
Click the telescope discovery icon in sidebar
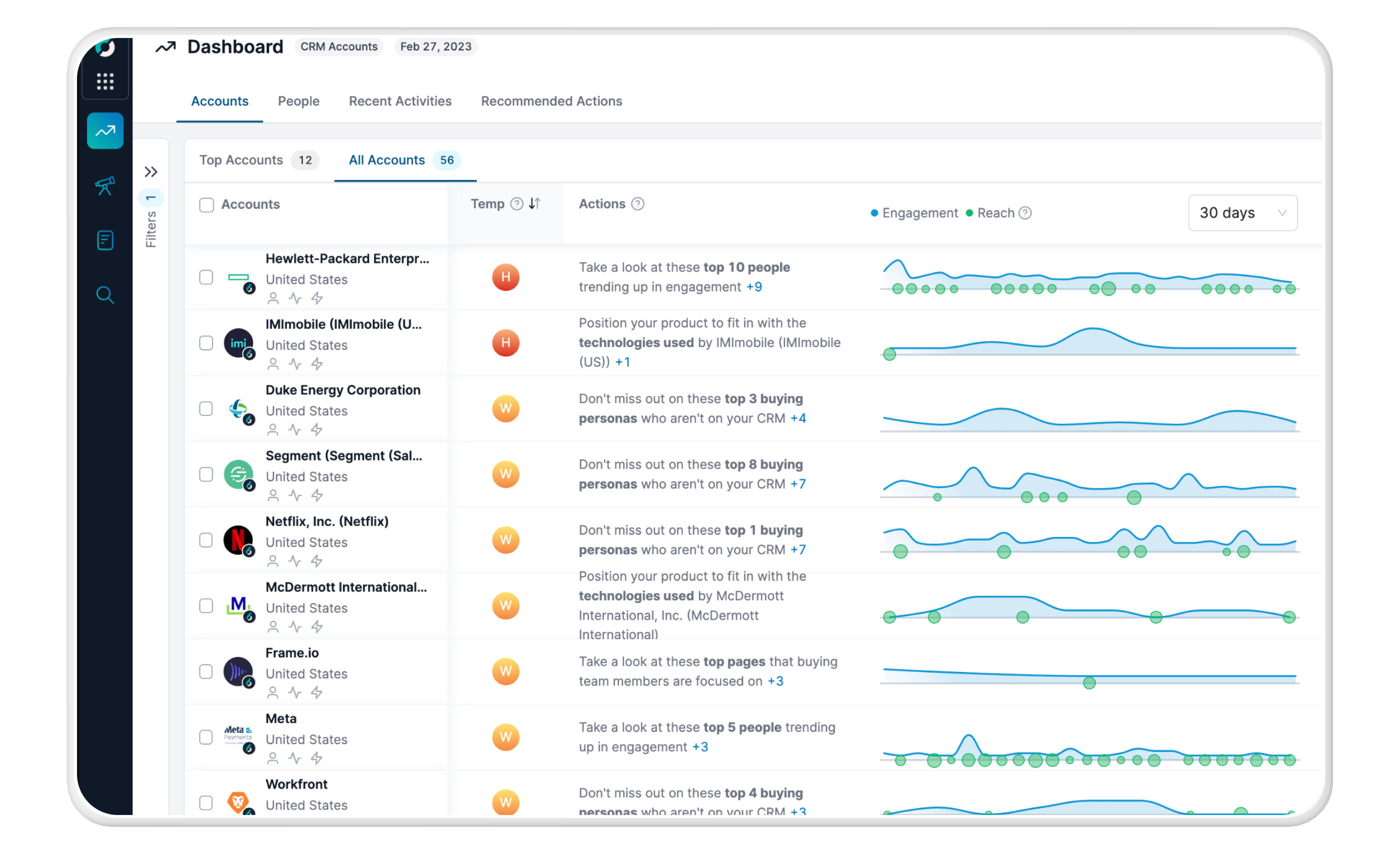[105, 186]
